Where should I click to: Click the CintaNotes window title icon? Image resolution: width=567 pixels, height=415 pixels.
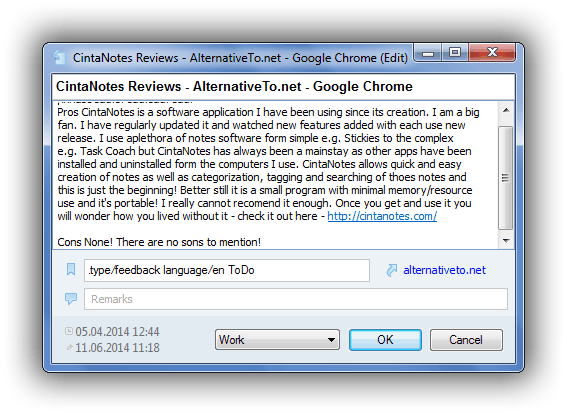coord(59,57)
